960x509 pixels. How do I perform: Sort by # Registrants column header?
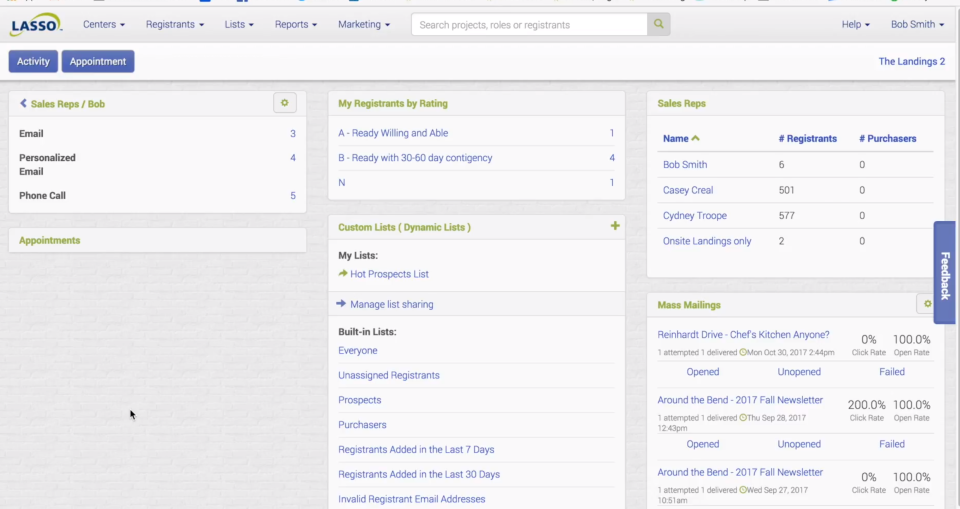click(808, 138)
